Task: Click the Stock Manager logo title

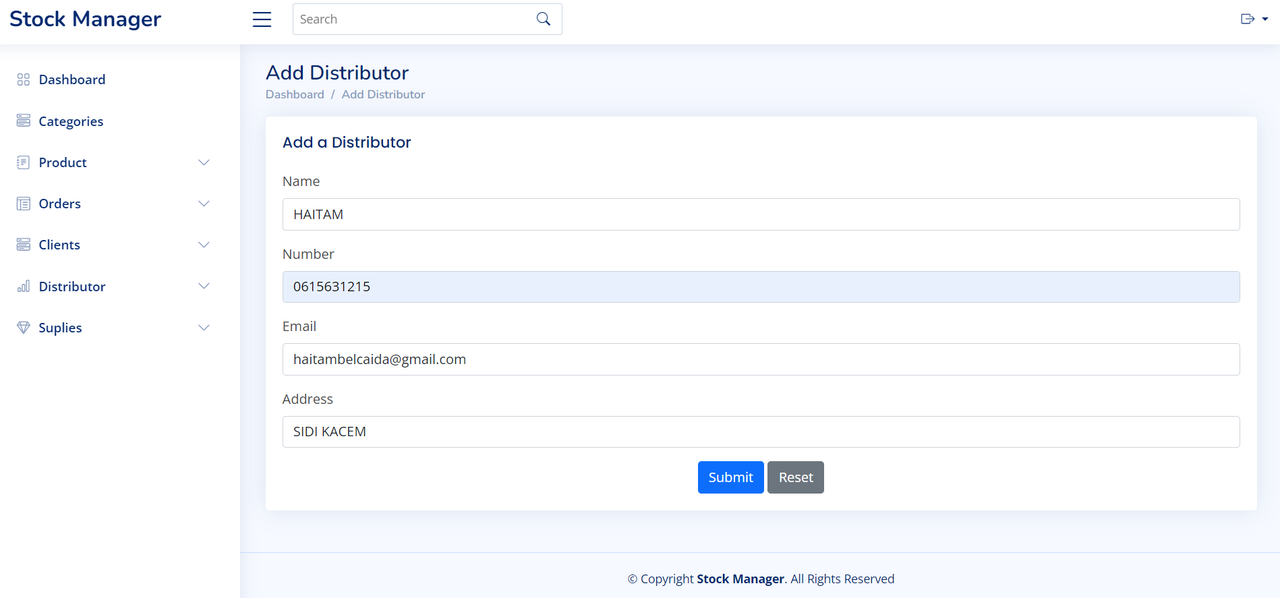Action: (x=85, y=19)
